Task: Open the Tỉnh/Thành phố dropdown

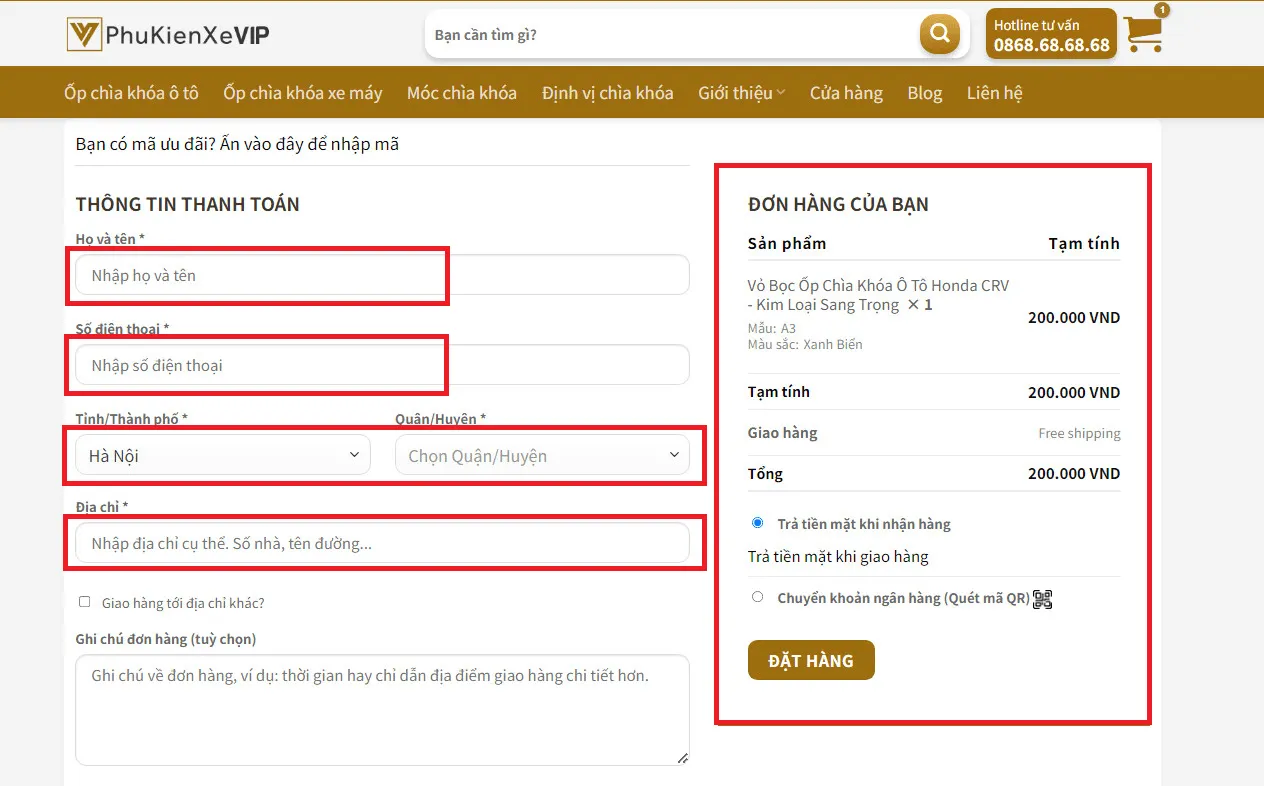Action: (222, 455)
